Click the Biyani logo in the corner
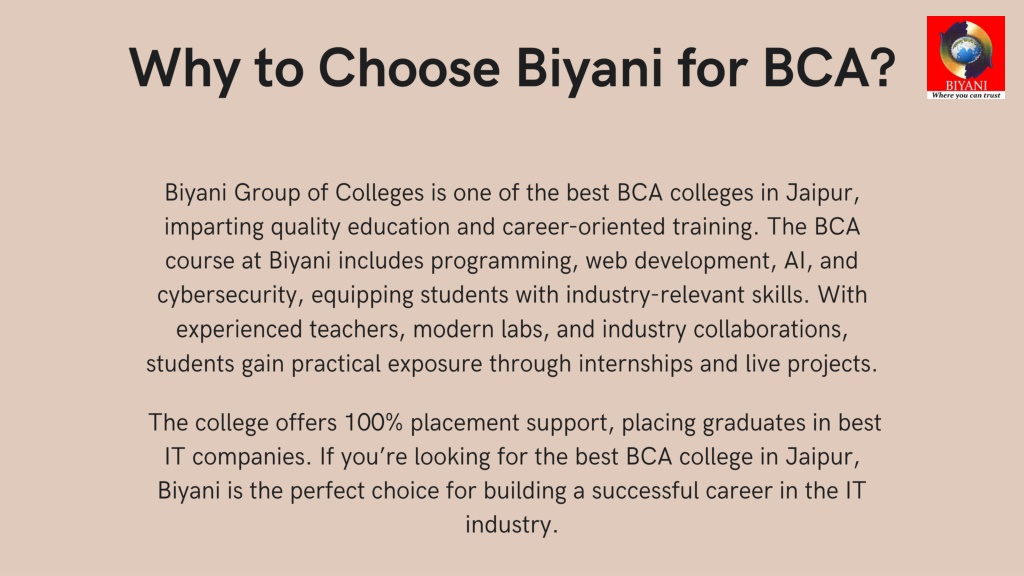 pos(965,57)
